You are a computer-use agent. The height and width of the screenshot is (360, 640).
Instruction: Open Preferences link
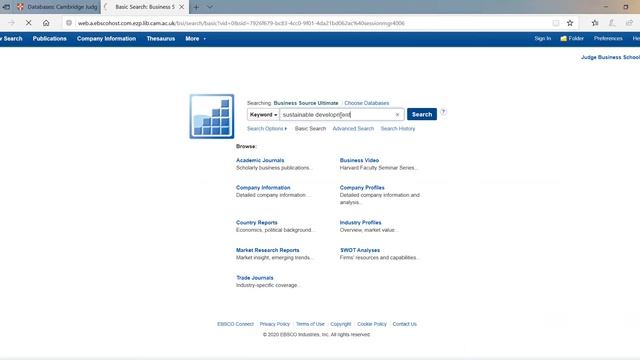[x=608, y=38]
